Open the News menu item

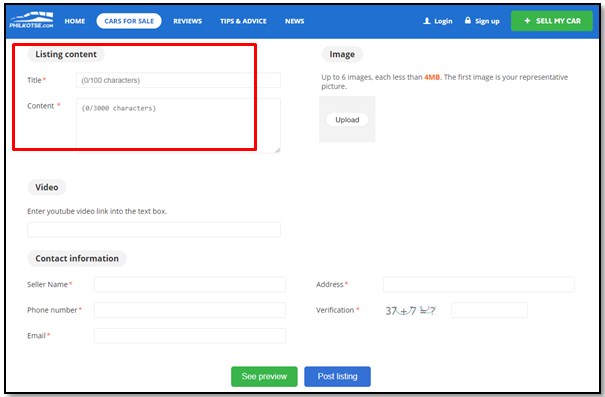294,21
